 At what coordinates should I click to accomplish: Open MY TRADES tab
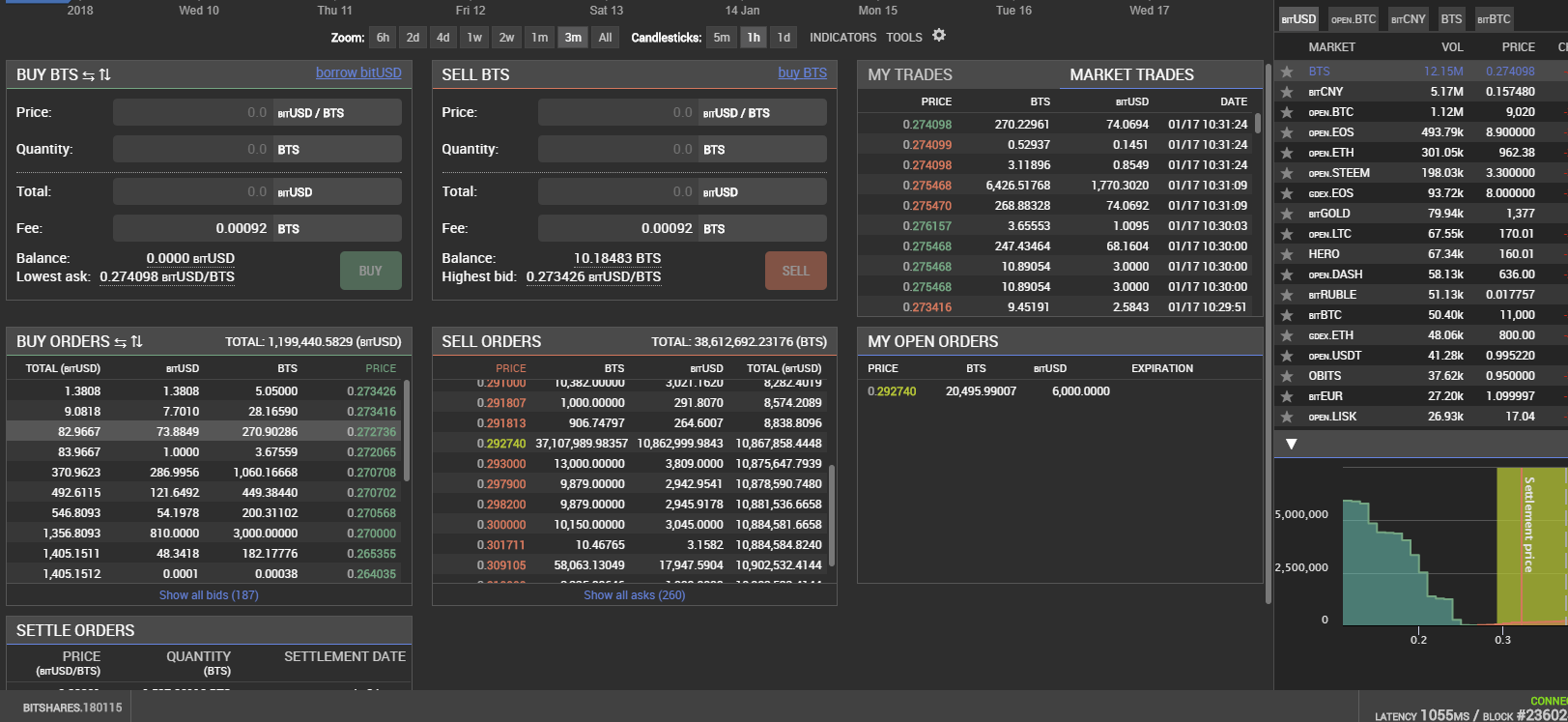pos(910,75)
